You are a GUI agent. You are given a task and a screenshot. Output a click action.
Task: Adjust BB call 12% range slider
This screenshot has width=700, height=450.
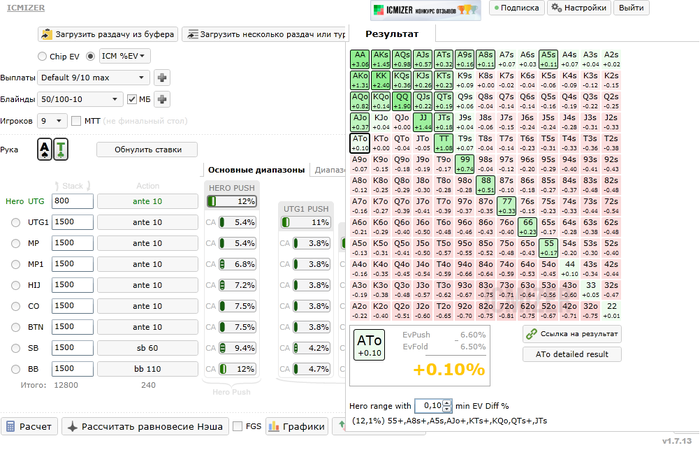(237, 369)
